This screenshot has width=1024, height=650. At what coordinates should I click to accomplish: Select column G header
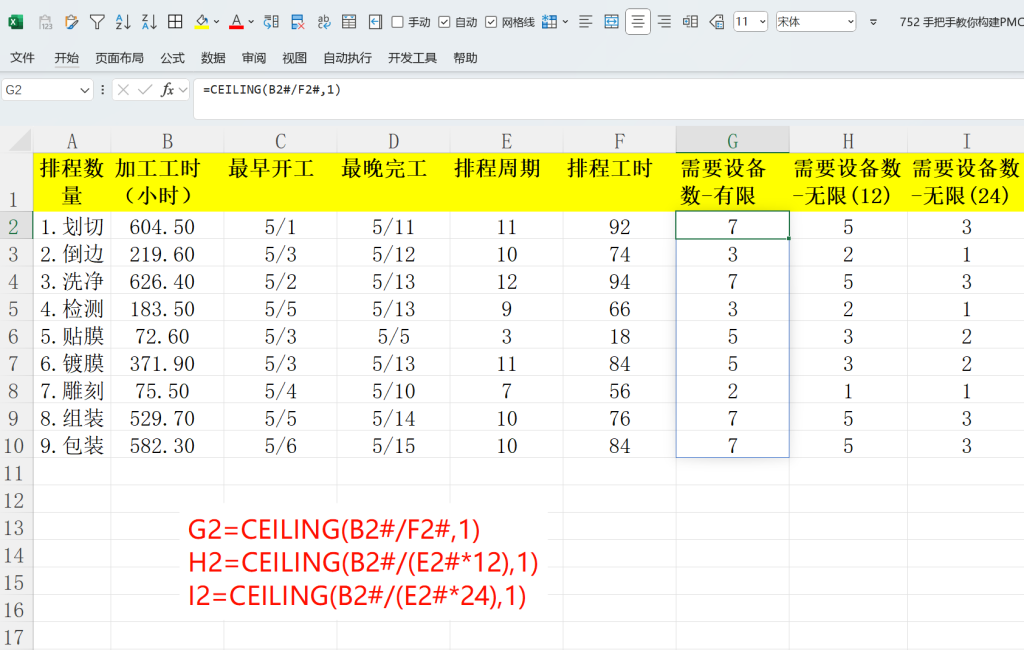733,140
